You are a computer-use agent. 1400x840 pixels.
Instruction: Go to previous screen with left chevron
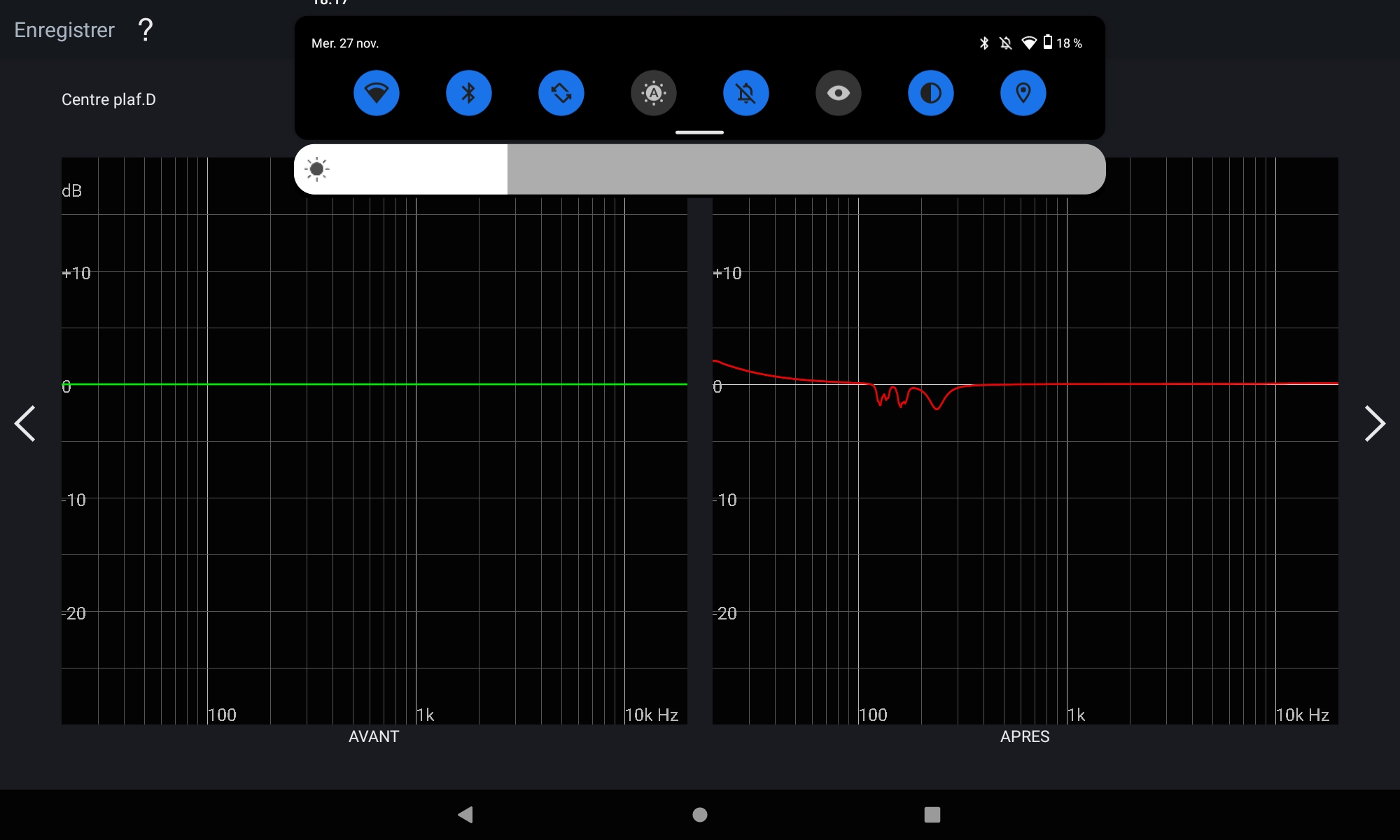coord(25,423)
